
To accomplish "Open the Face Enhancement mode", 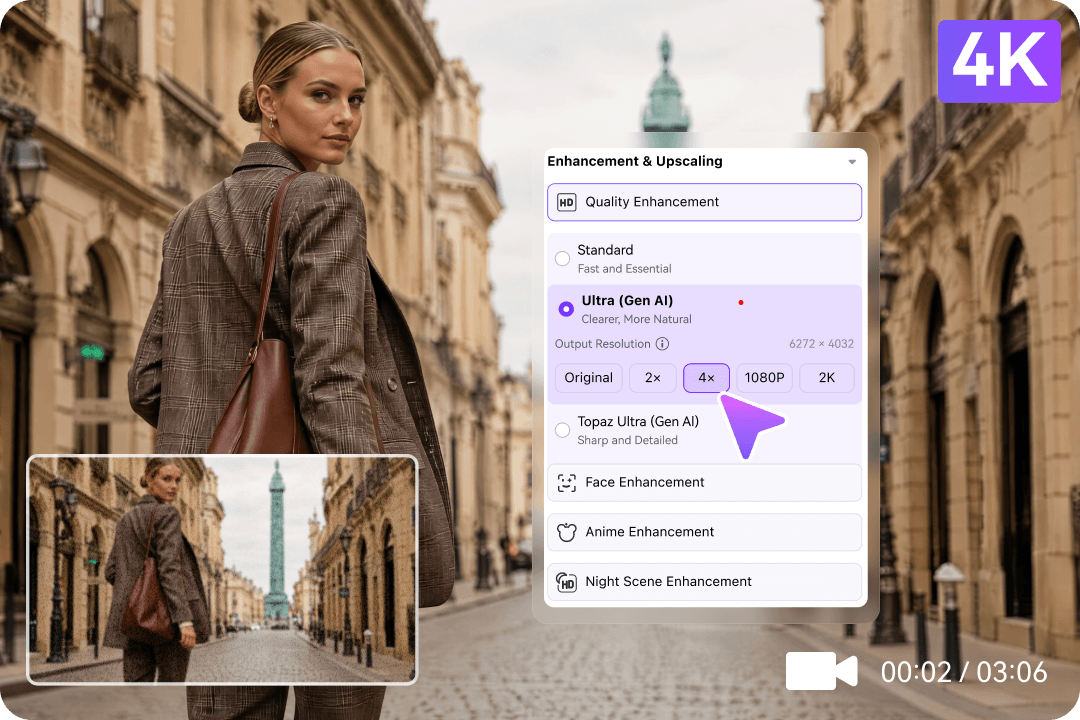I will [x=704, y=482].
